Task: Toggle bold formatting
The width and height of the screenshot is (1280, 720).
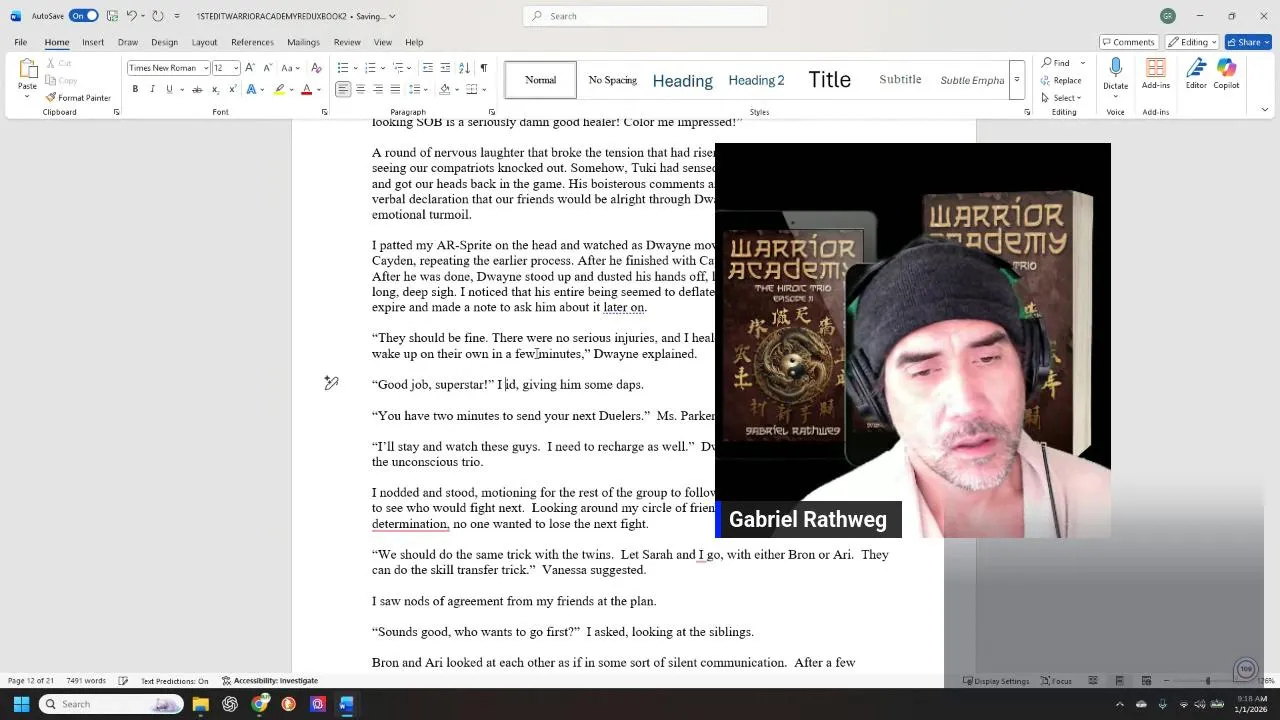Action: pyautogui.click(x=135, y=90)
